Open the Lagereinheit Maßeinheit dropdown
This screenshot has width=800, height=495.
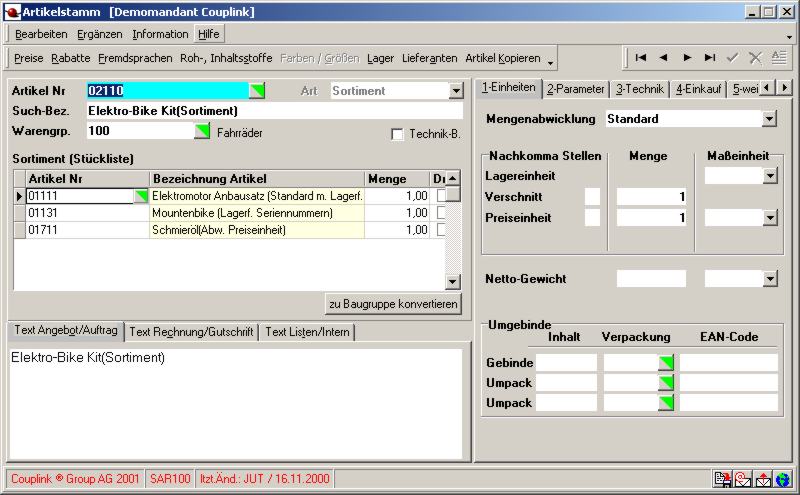point(769,176)
